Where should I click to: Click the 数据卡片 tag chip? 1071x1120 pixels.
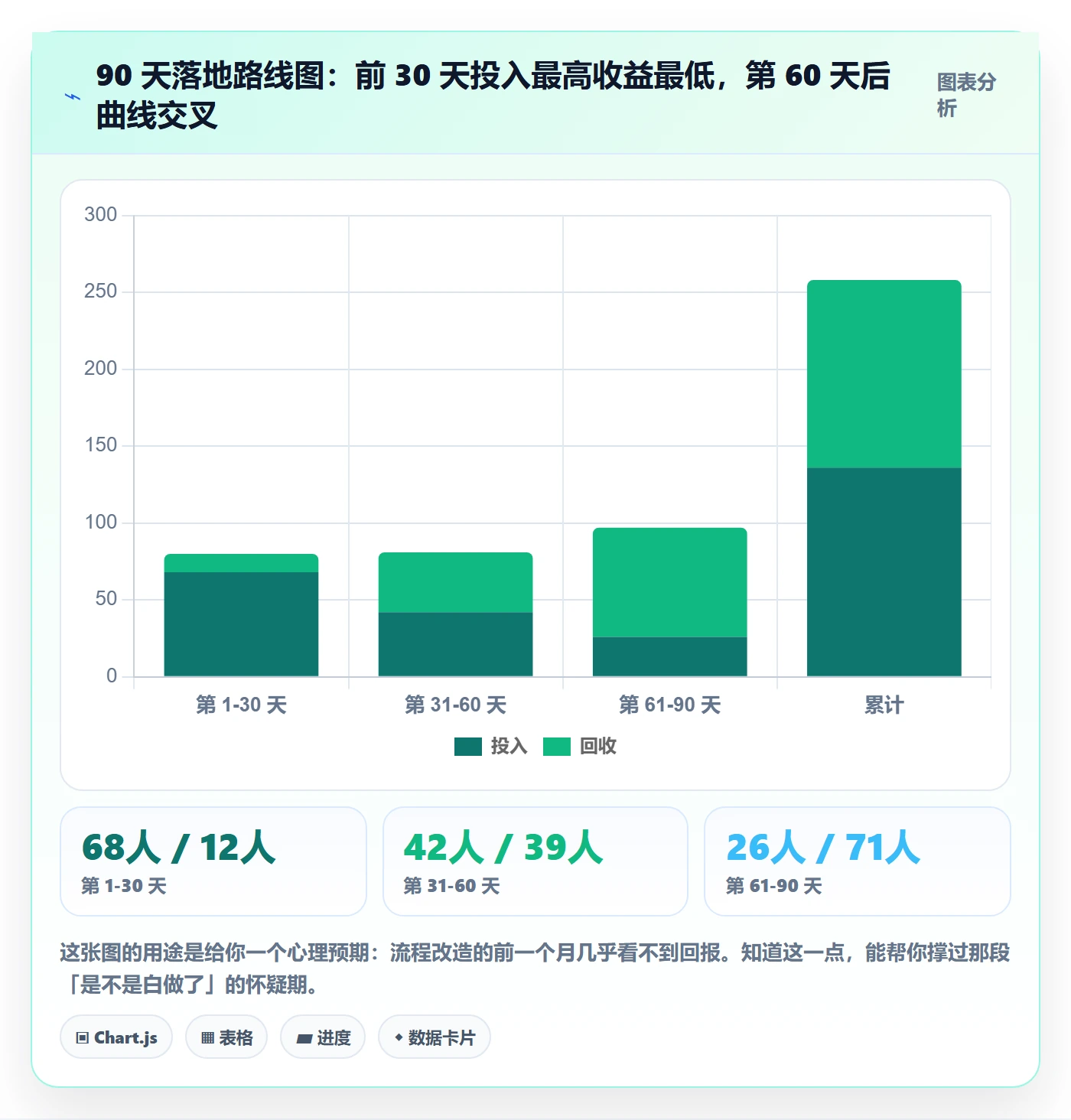tap(435, 1037)
